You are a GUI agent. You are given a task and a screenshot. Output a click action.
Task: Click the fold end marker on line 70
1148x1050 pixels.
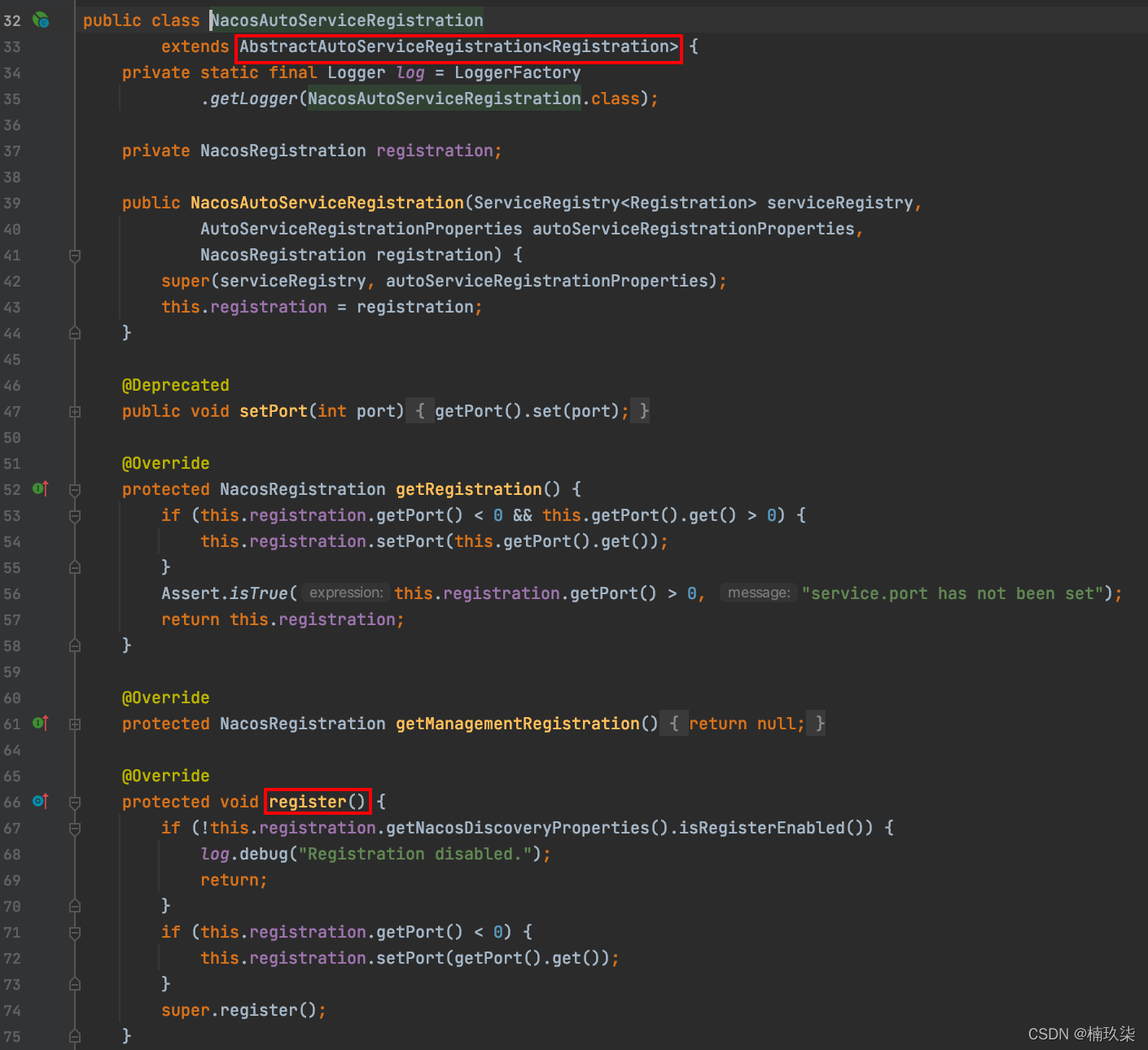75,906
